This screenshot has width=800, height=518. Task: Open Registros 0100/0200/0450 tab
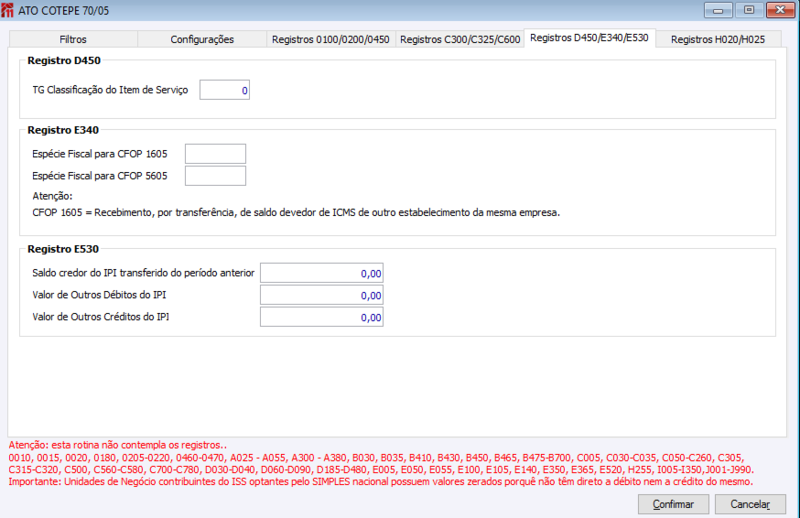331,39
